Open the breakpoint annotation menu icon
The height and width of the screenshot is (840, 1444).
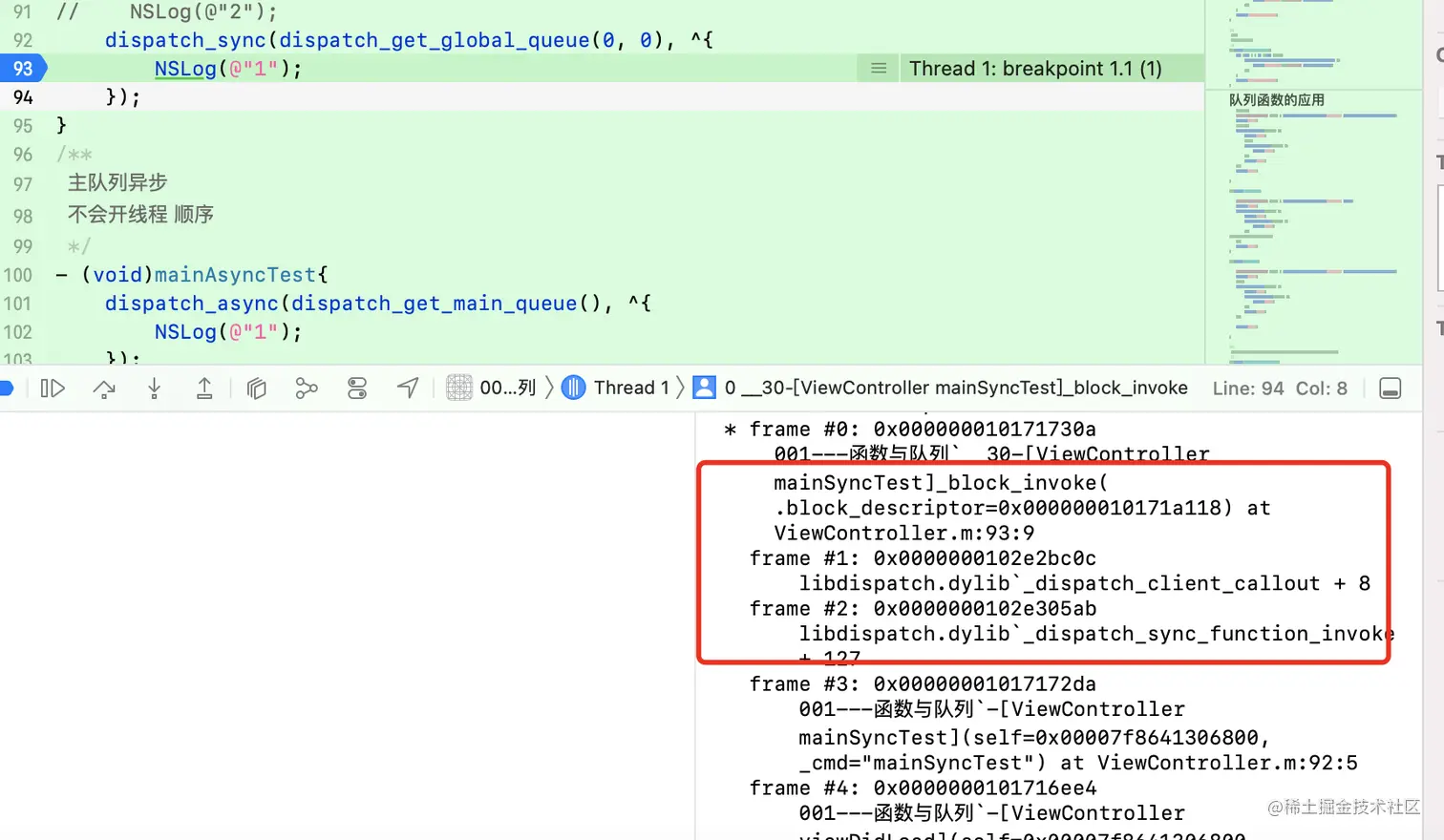pyautogui.click(x=879, y=69)
